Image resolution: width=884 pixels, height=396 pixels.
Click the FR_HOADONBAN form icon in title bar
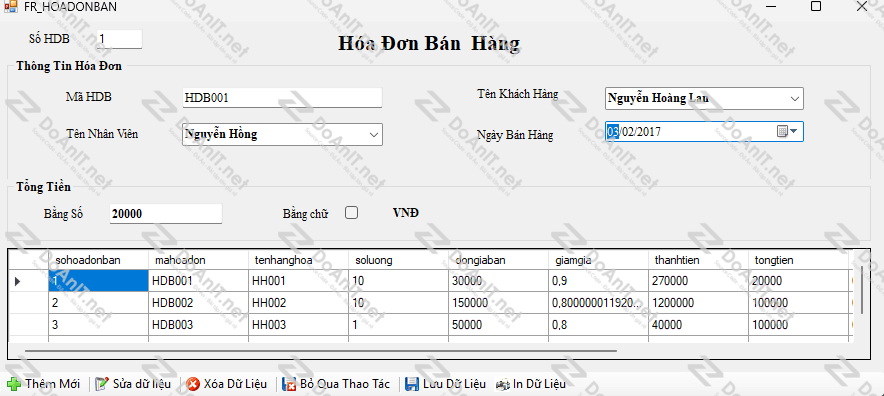click(x=11, y=7)
